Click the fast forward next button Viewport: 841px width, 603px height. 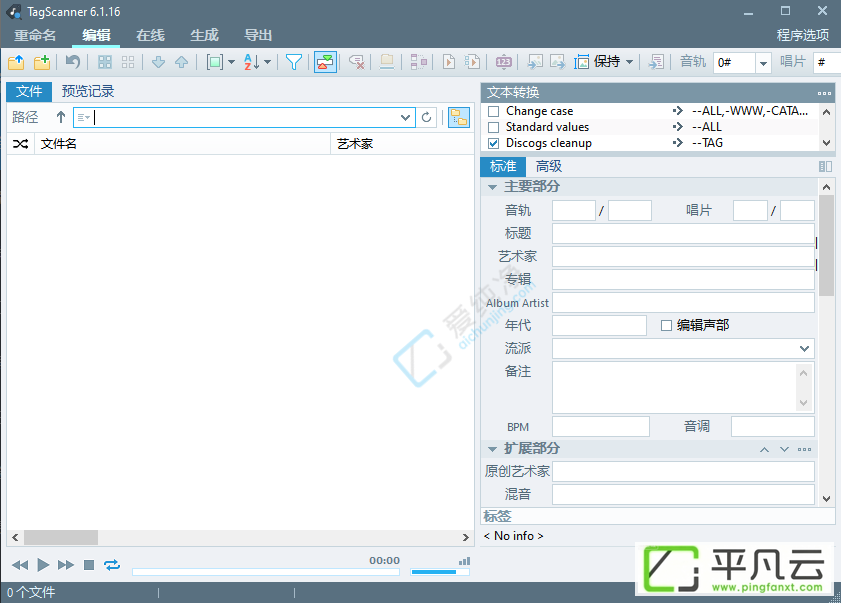66,565
